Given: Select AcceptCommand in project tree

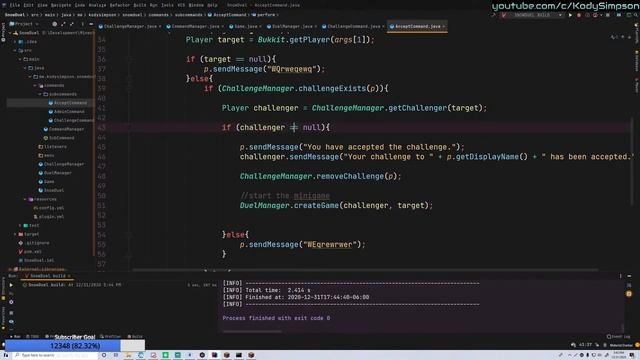Looking at the screenshot, I should click(x=68, y=103).
